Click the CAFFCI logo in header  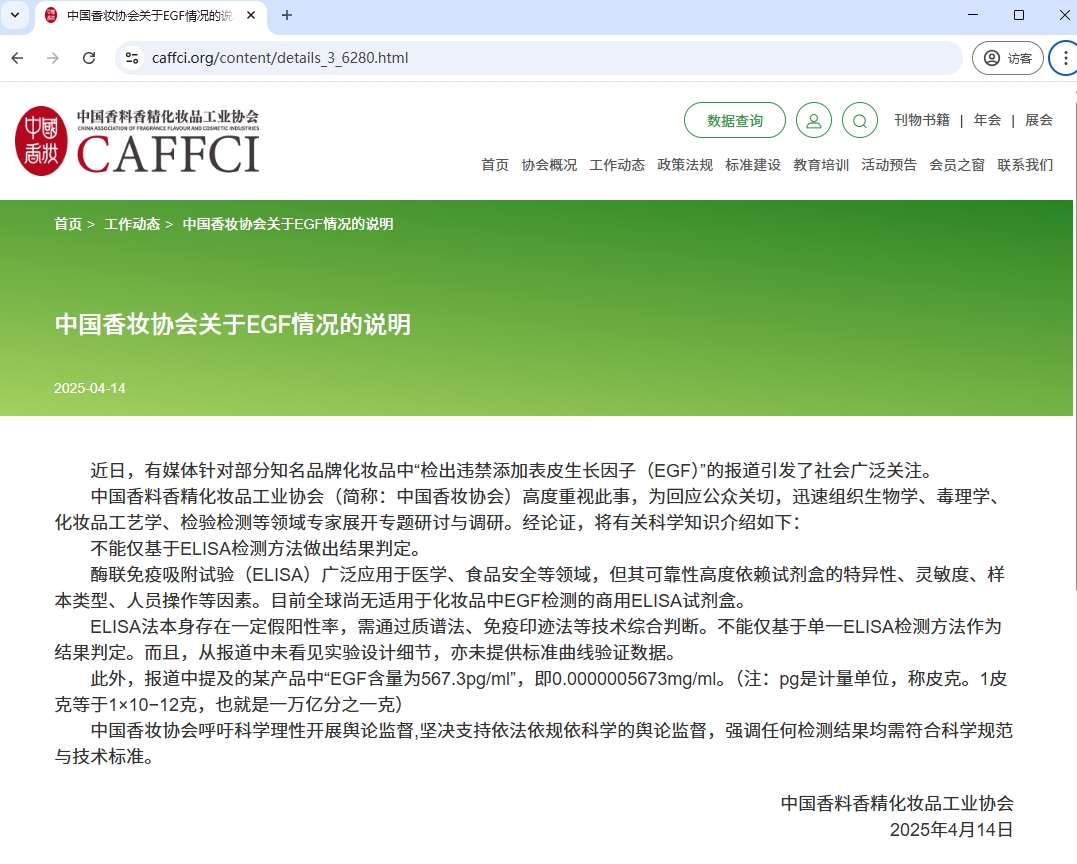[x=137, y=141]
